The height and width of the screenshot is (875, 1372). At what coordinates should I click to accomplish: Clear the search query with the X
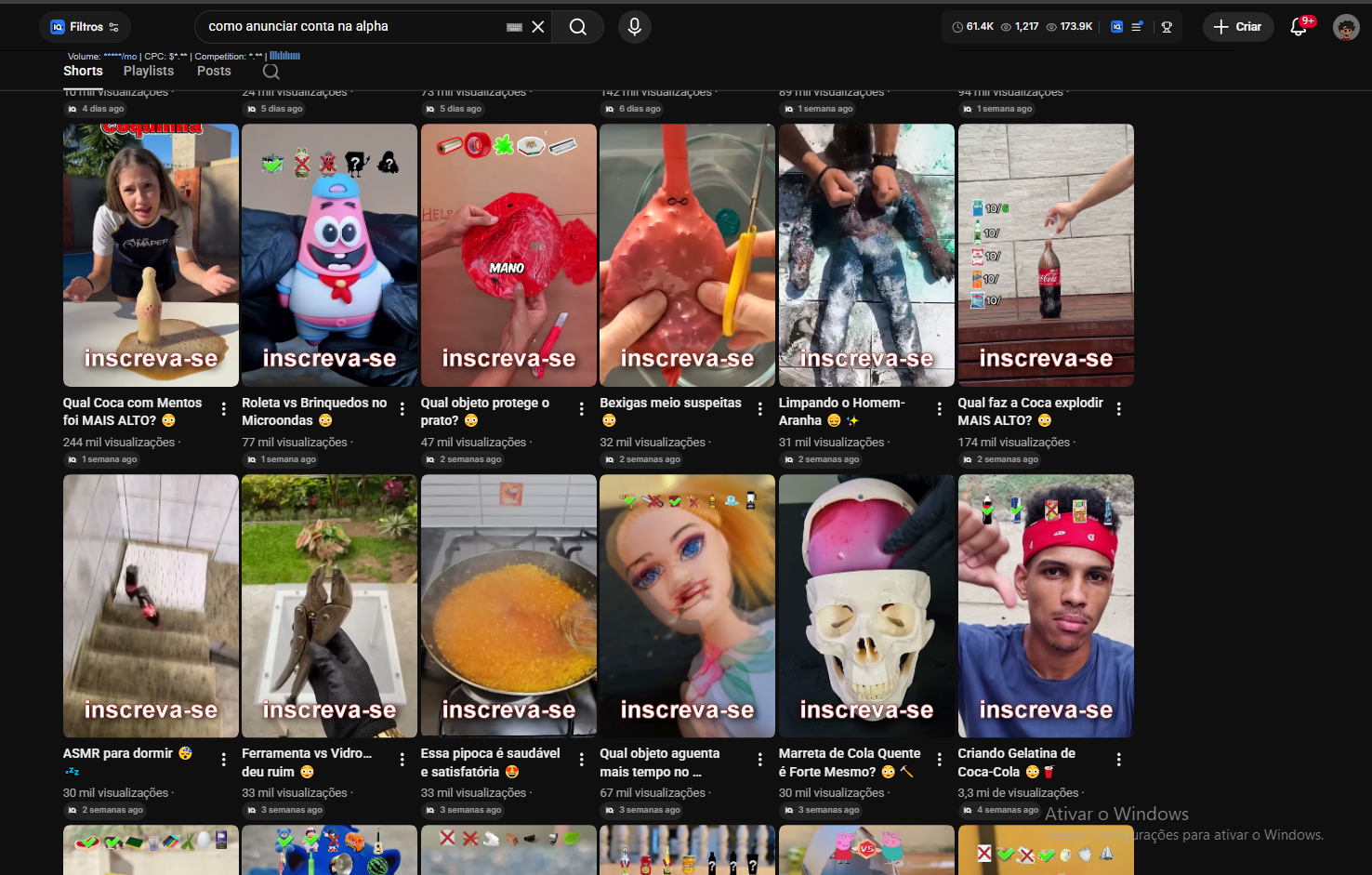[x=538, y=27]
